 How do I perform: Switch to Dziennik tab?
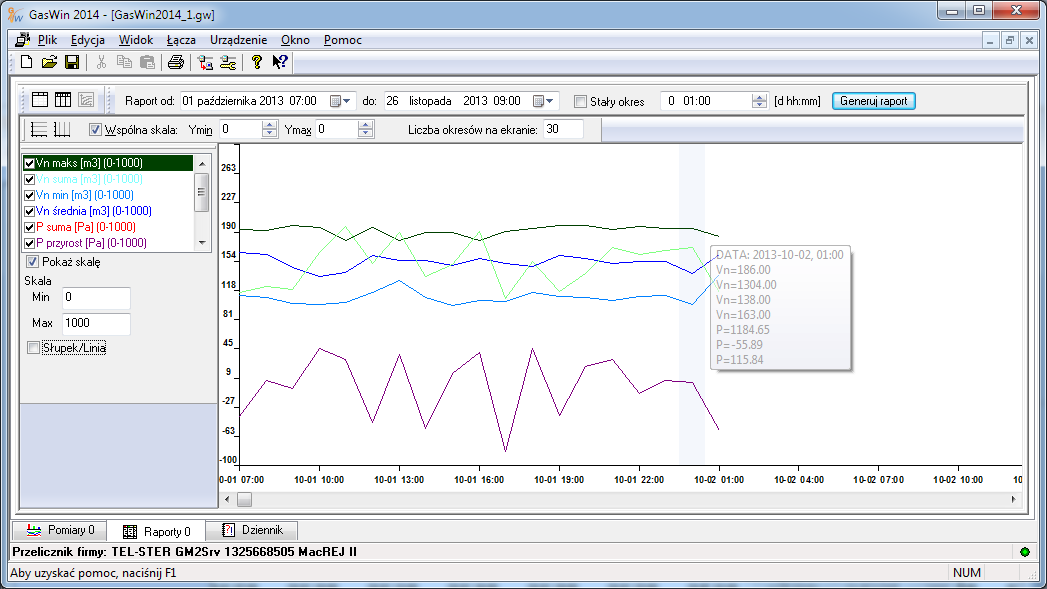(x=252, y=530)
